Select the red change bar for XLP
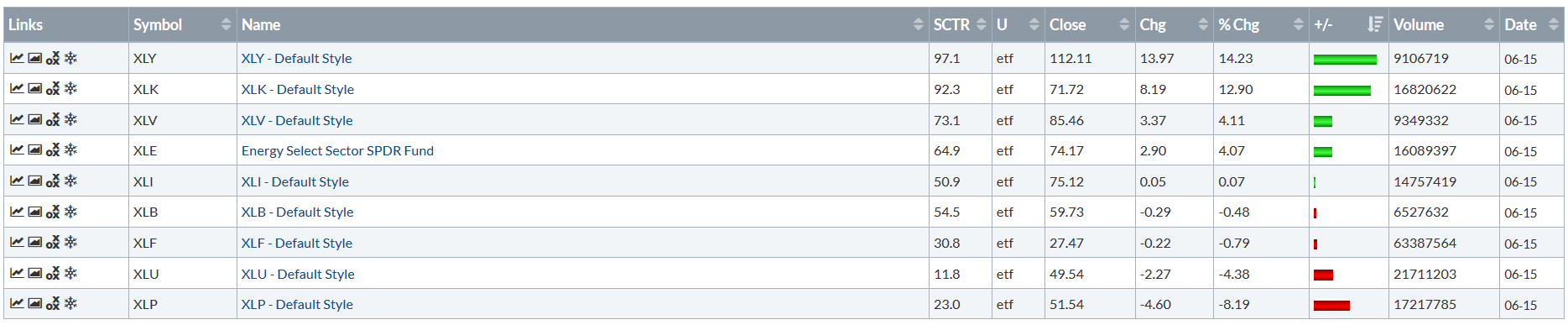Screen dimensions: 1568x325 (x=1331, y=305)
